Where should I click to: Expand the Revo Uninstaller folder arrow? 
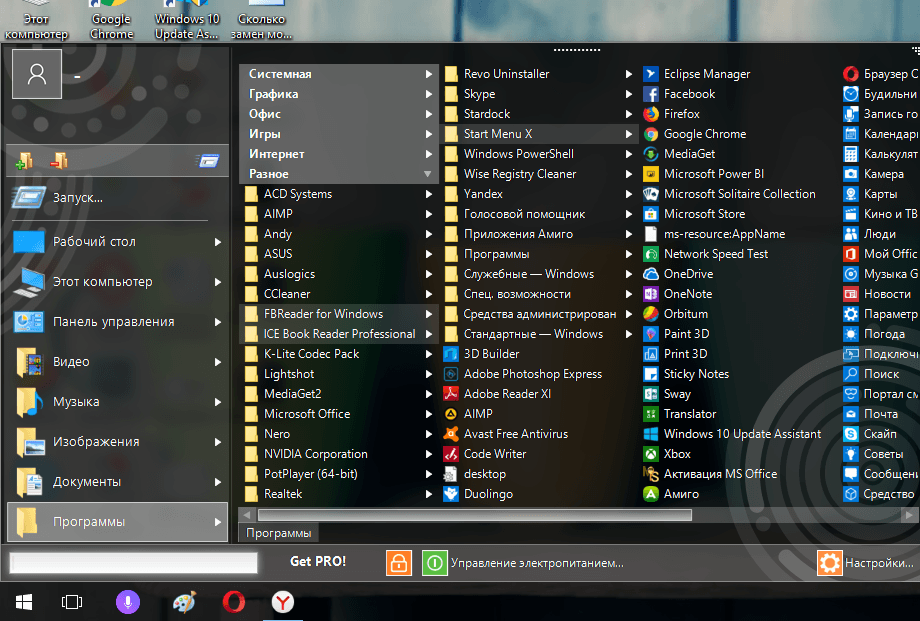pyautogui.click(x=628, y=74)
